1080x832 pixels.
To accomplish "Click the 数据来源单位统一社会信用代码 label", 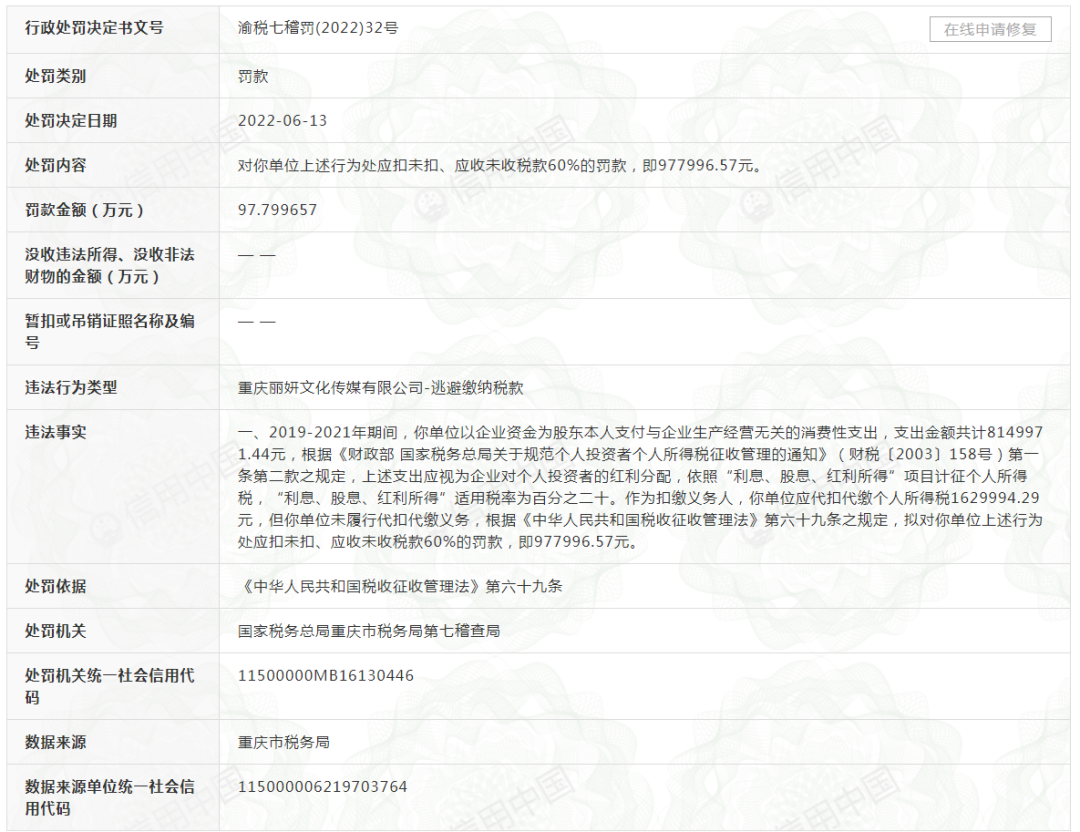I will tap(110, 797).
